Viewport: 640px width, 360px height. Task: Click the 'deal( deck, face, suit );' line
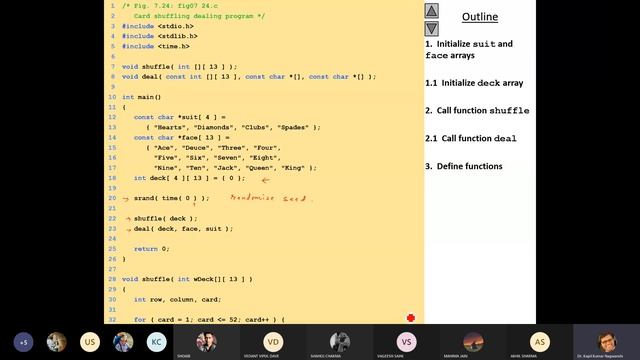coord(183,229)
